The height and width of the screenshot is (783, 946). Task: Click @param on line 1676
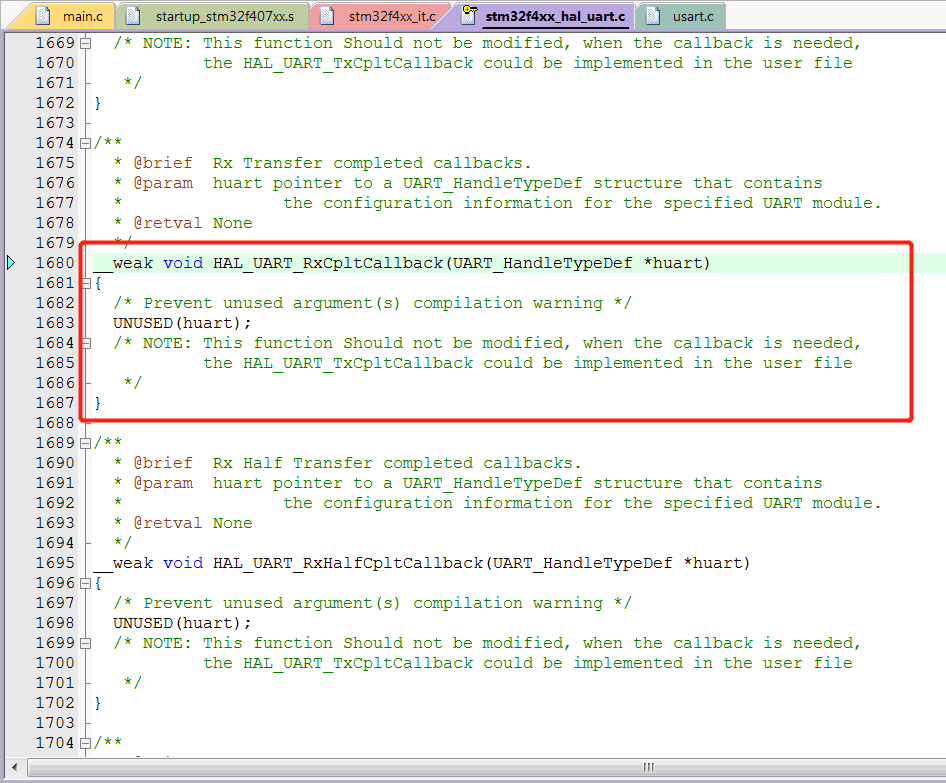point(163,183)
